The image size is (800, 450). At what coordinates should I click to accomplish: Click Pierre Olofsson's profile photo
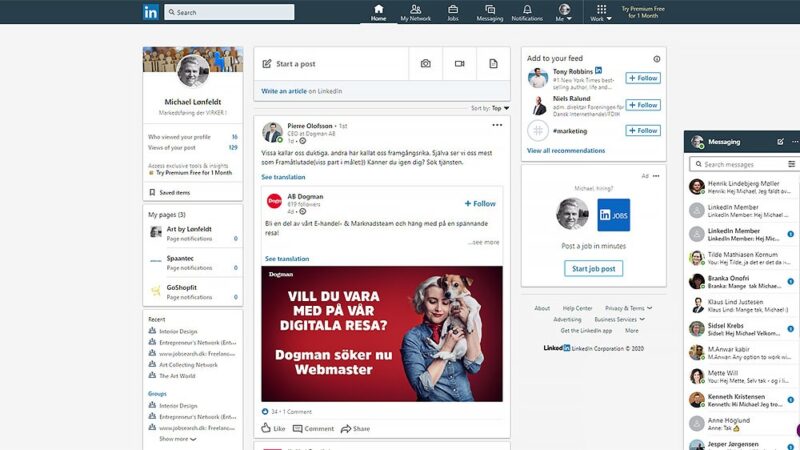pyautogui.click(x=272, y=132)
